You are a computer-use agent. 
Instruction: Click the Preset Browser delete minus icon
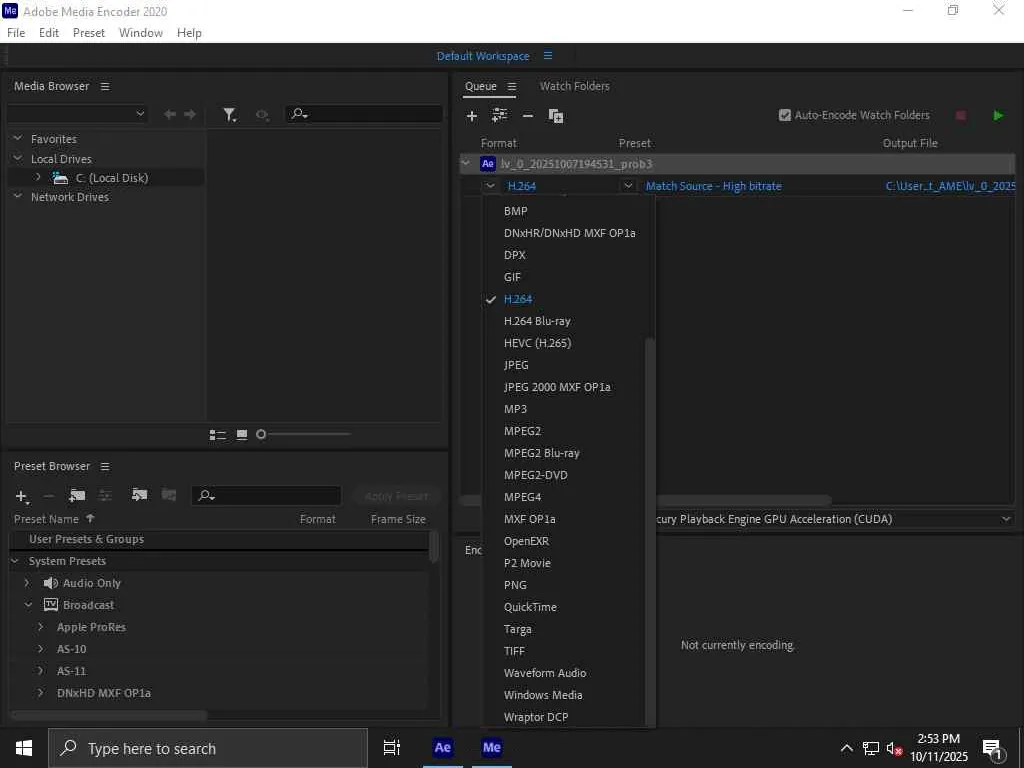click(x=48, y=496)
